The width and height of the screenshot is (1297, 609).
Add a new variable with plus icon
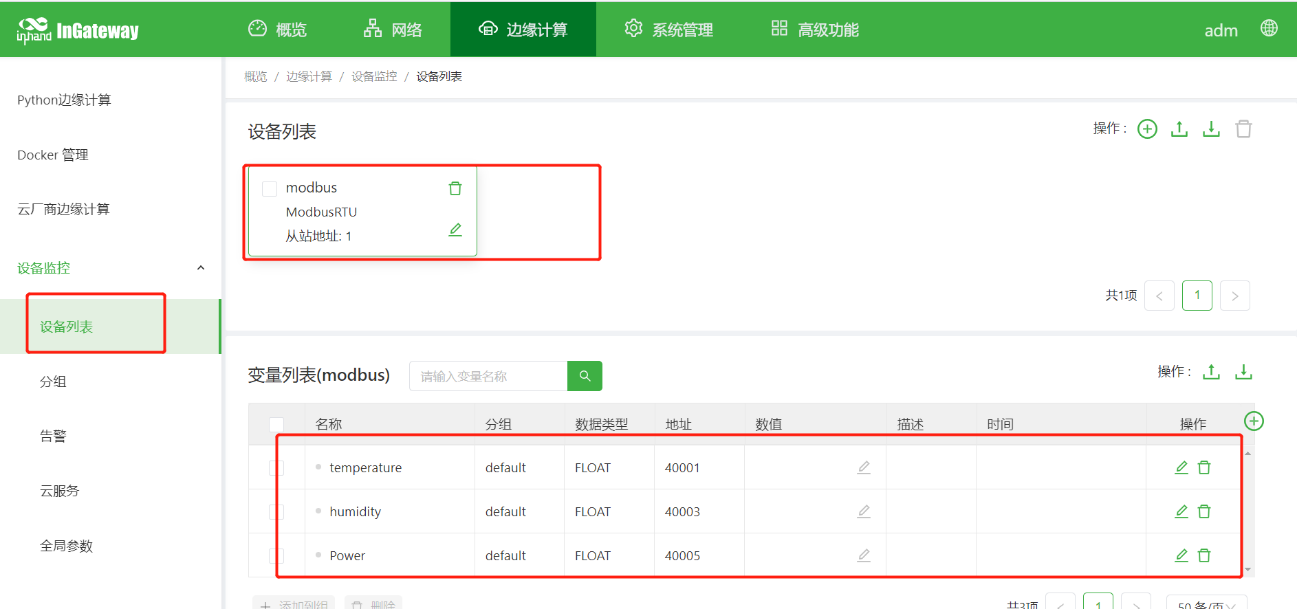point(1254,421)
